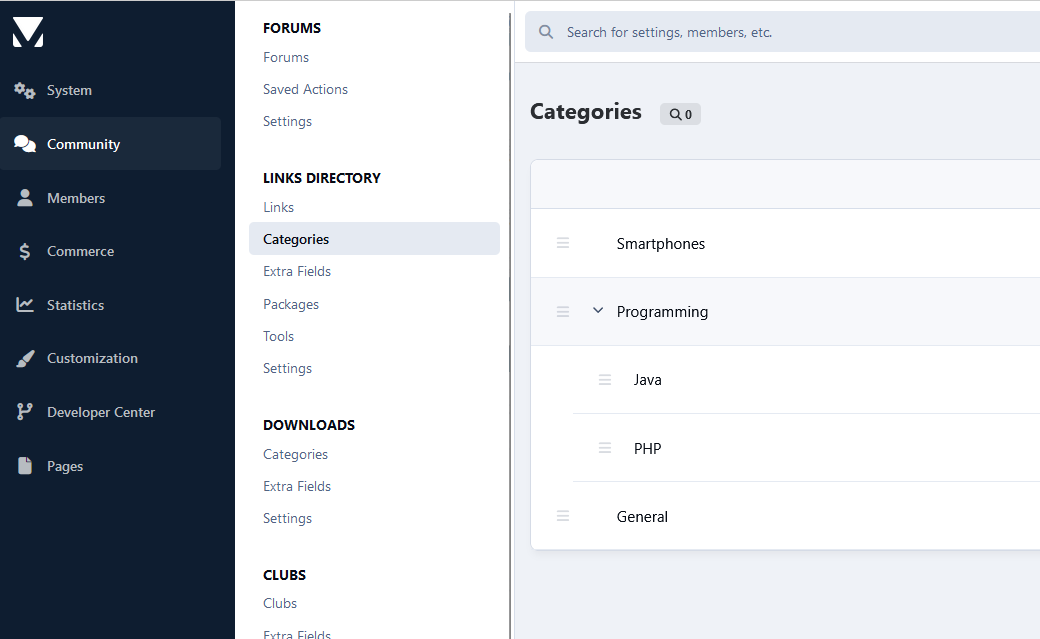Open Commerce dollar sign icon
Image resolution: width=1040 pixels, height=639 pixels.
point(25,252)
